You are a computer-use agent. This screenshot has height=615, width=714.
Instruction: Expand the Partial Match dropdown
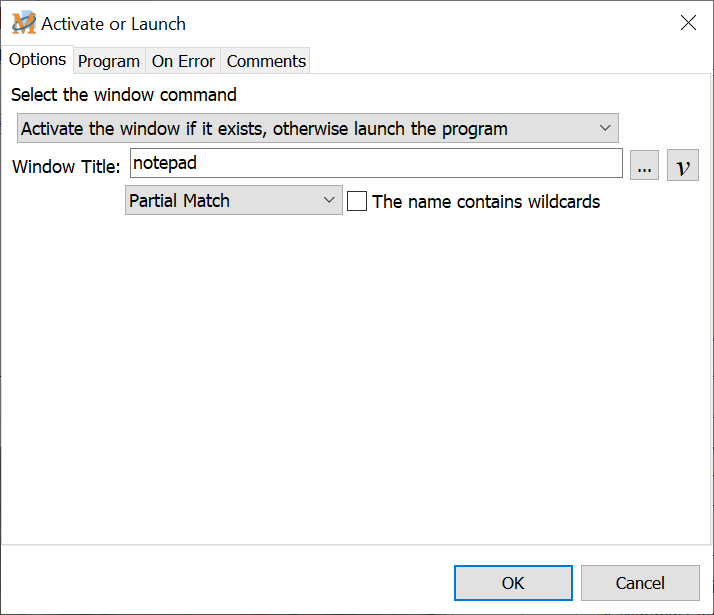point(233,201)
